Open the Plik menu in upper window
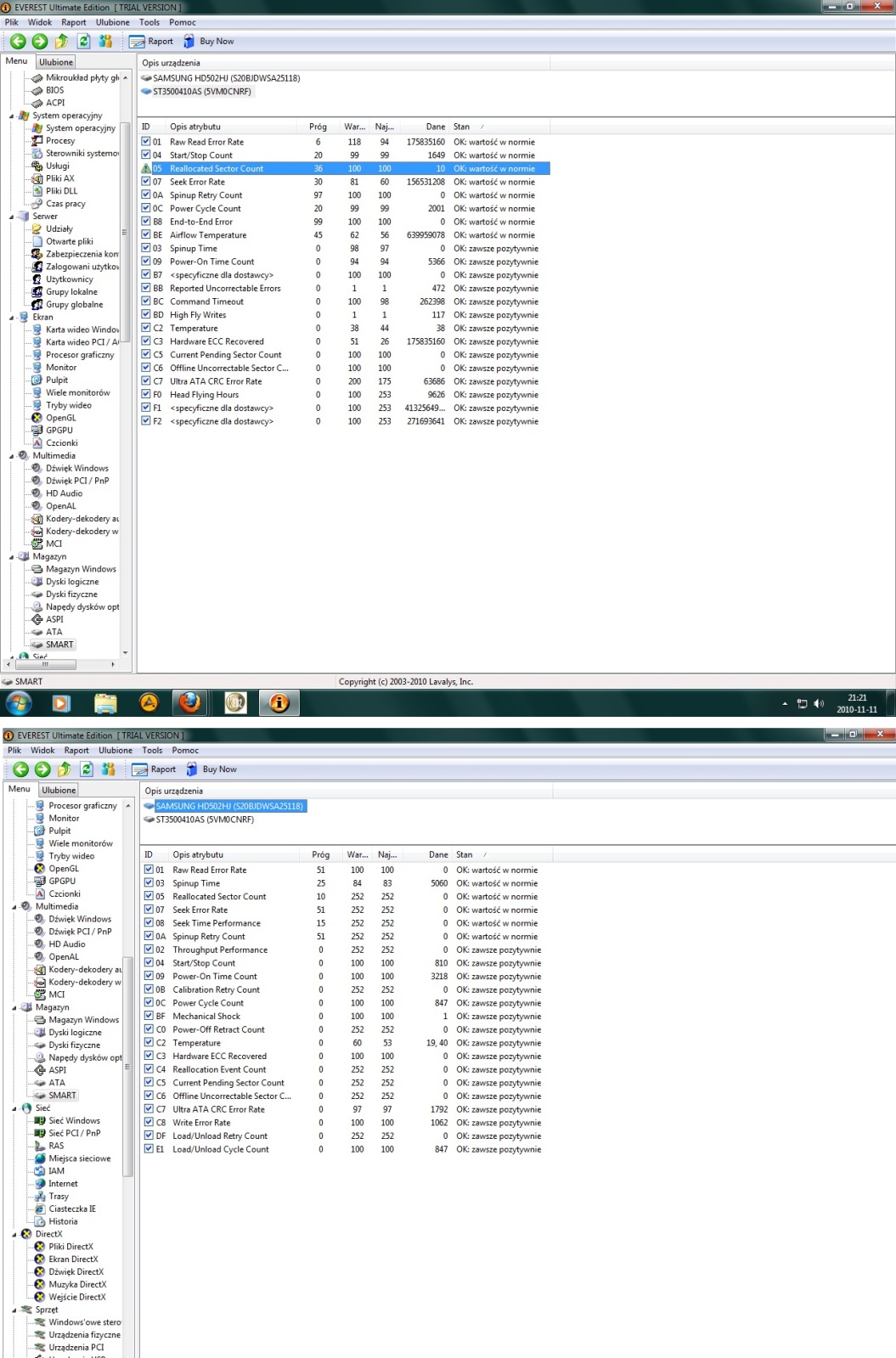The width and height of the screenshot is (896, 1358). [x=12, y=22]
